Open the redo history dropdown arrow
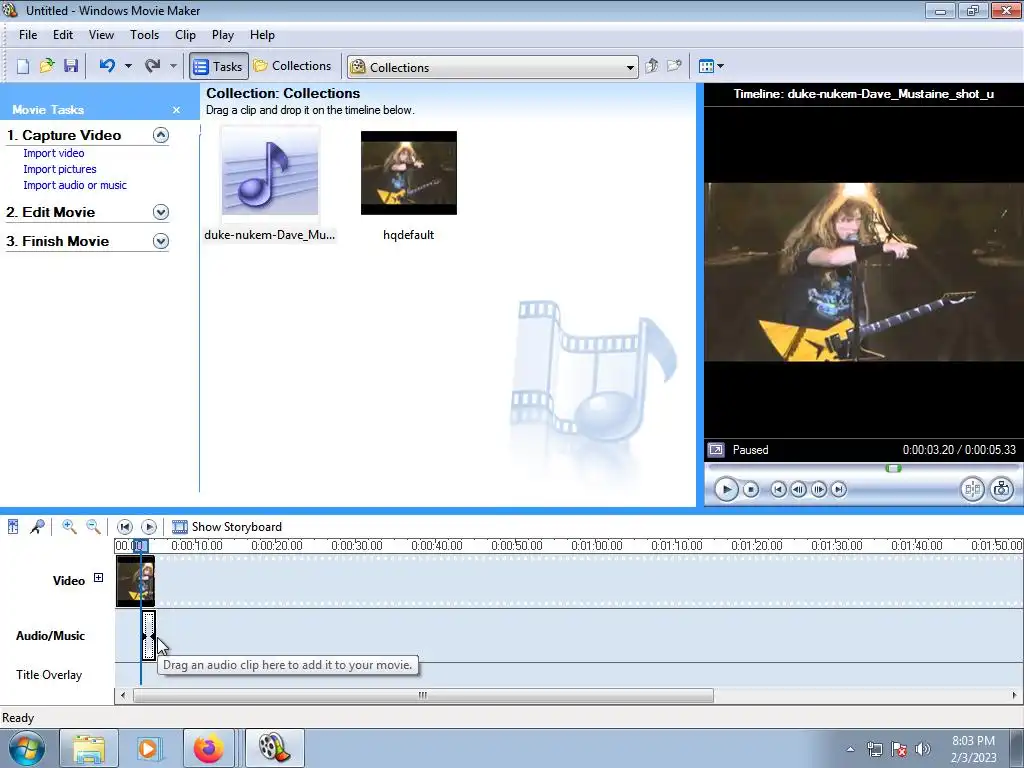 173,66
